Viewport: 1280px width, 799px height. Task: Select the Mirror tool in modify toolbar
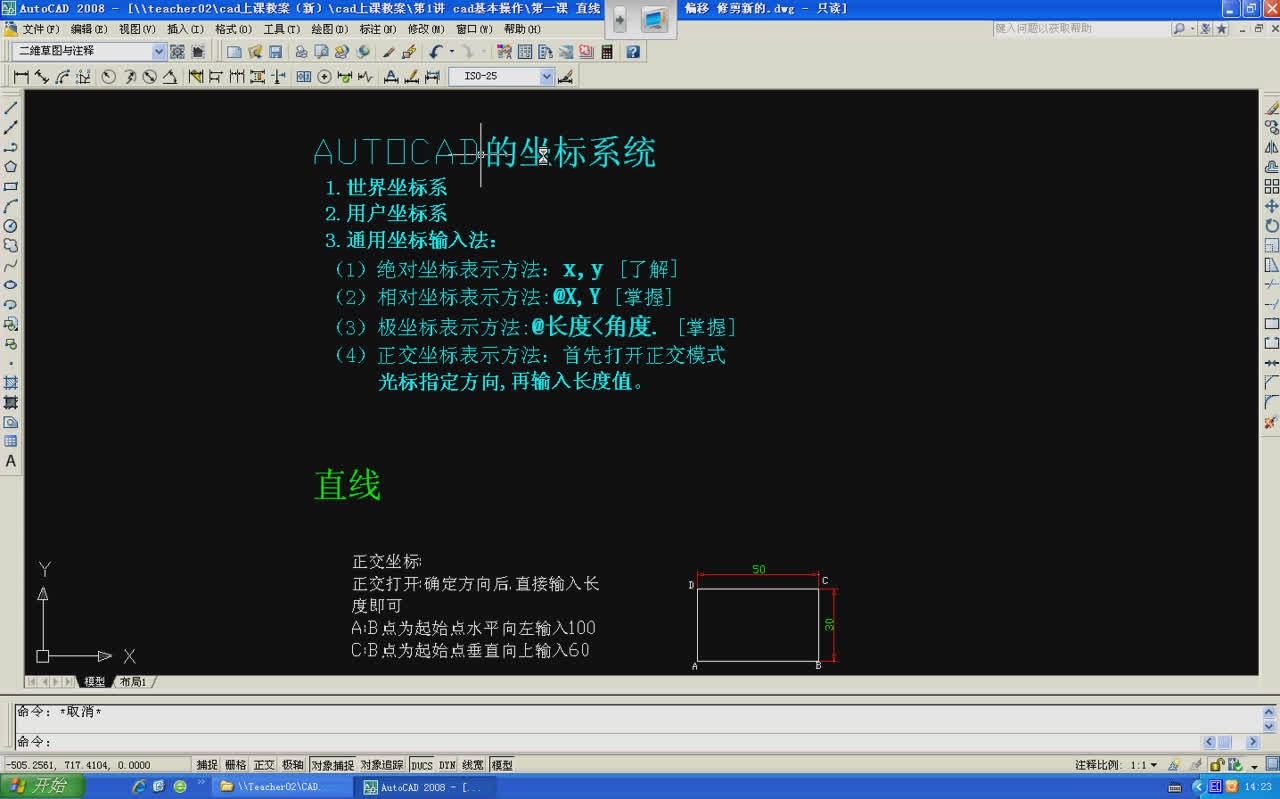pyautogui.click(x=1271, y=147)
